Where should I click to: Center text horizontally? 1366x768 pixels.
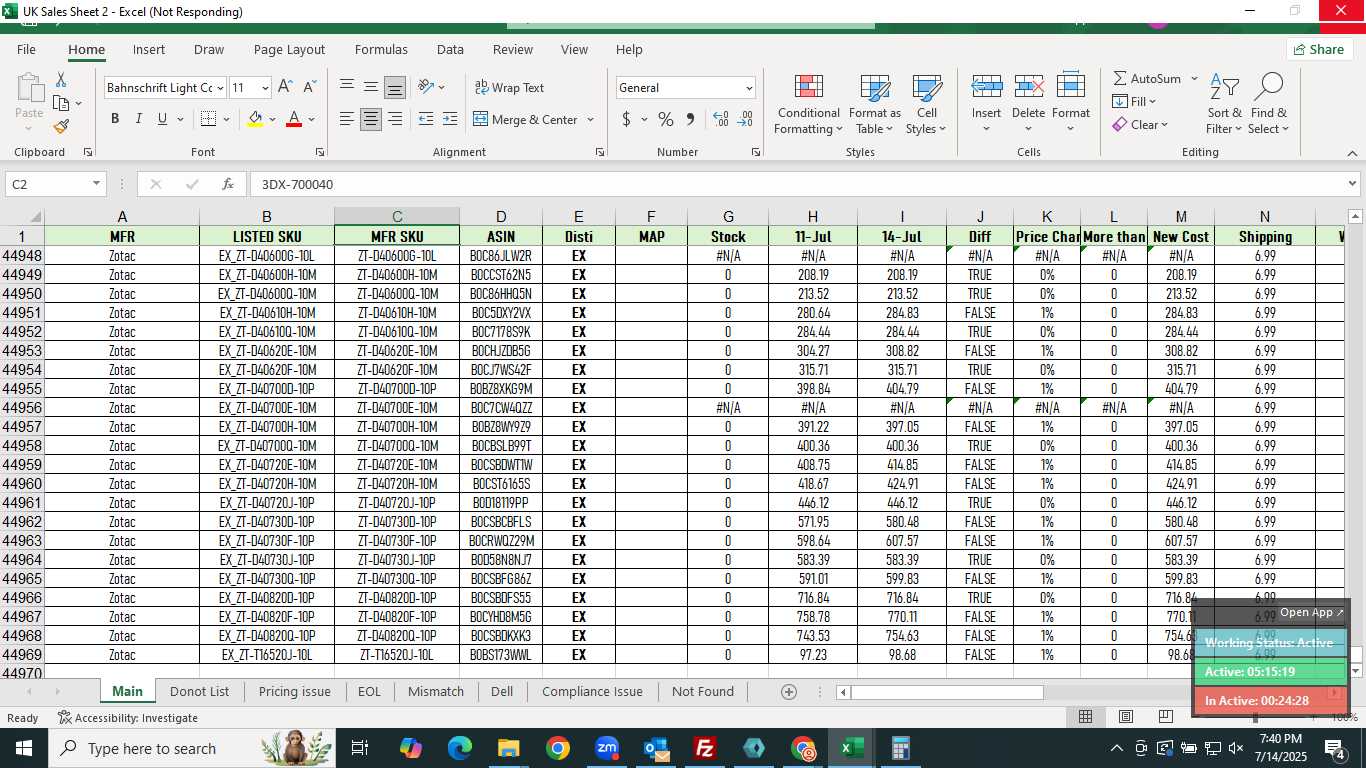371,119
